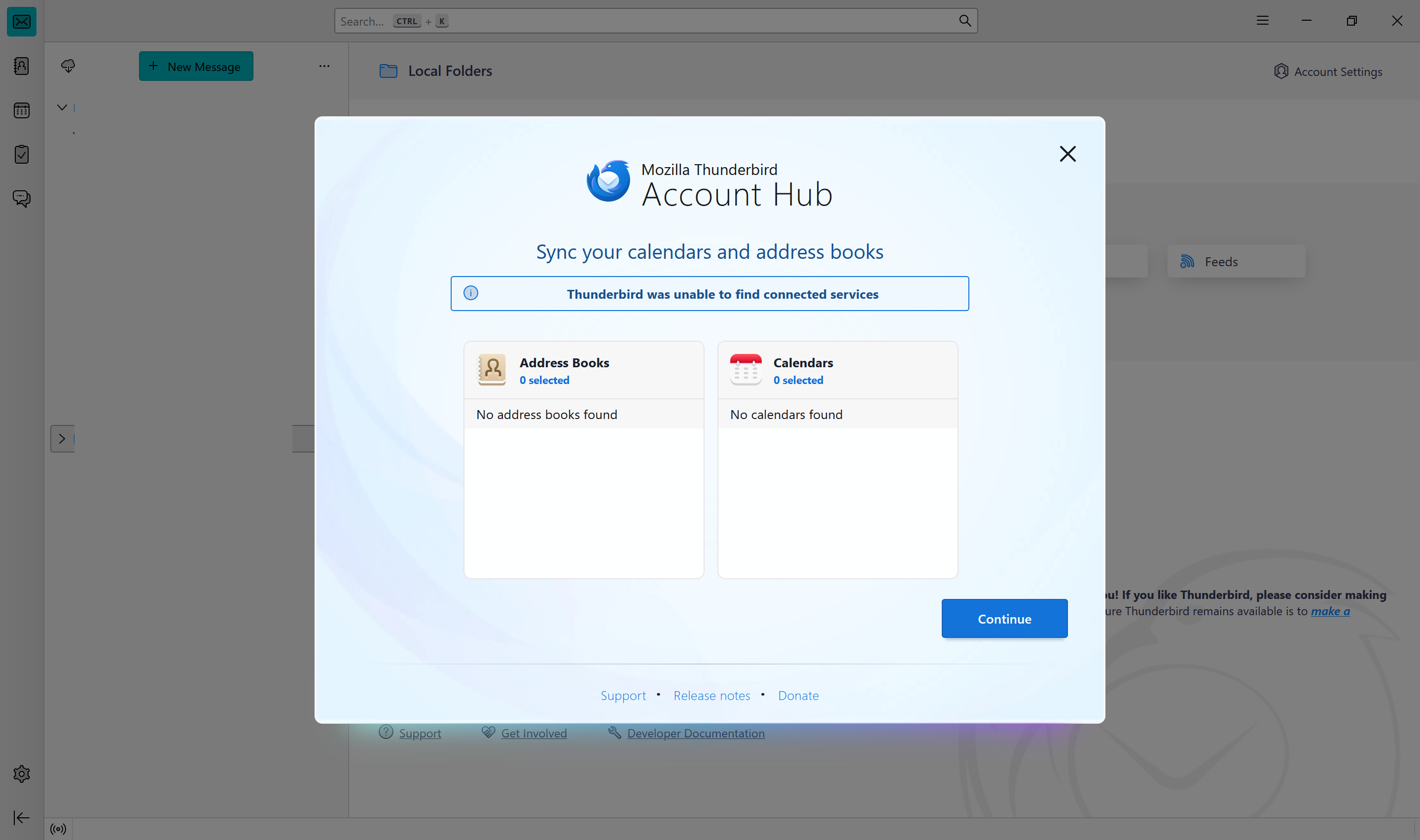Open the Developer Documentation link

(696, 733)
